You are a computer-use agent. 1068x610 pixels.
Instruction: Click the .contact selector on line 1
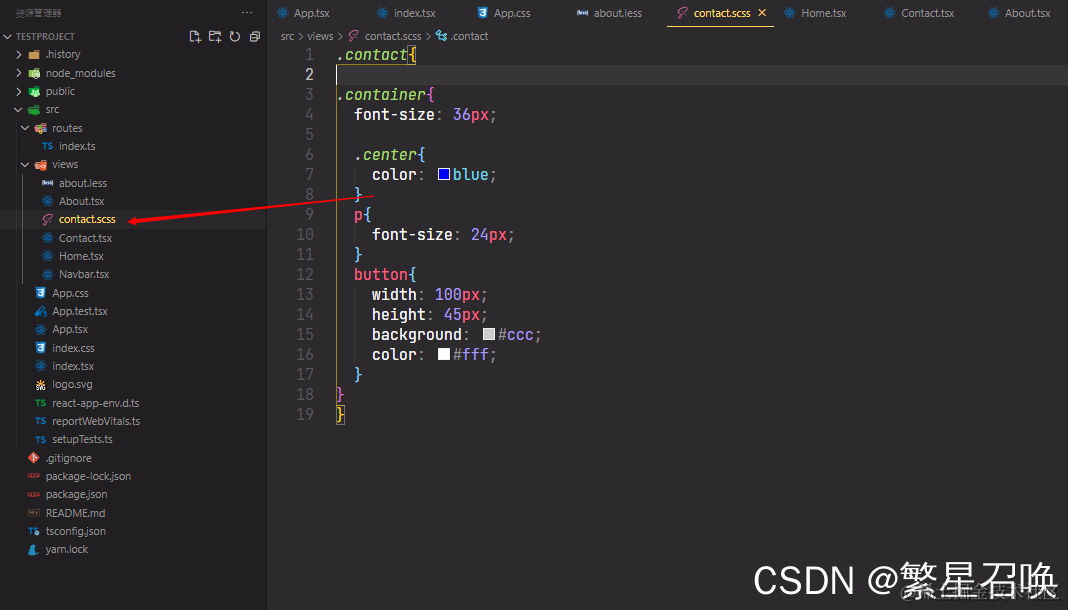pos(372,55)
